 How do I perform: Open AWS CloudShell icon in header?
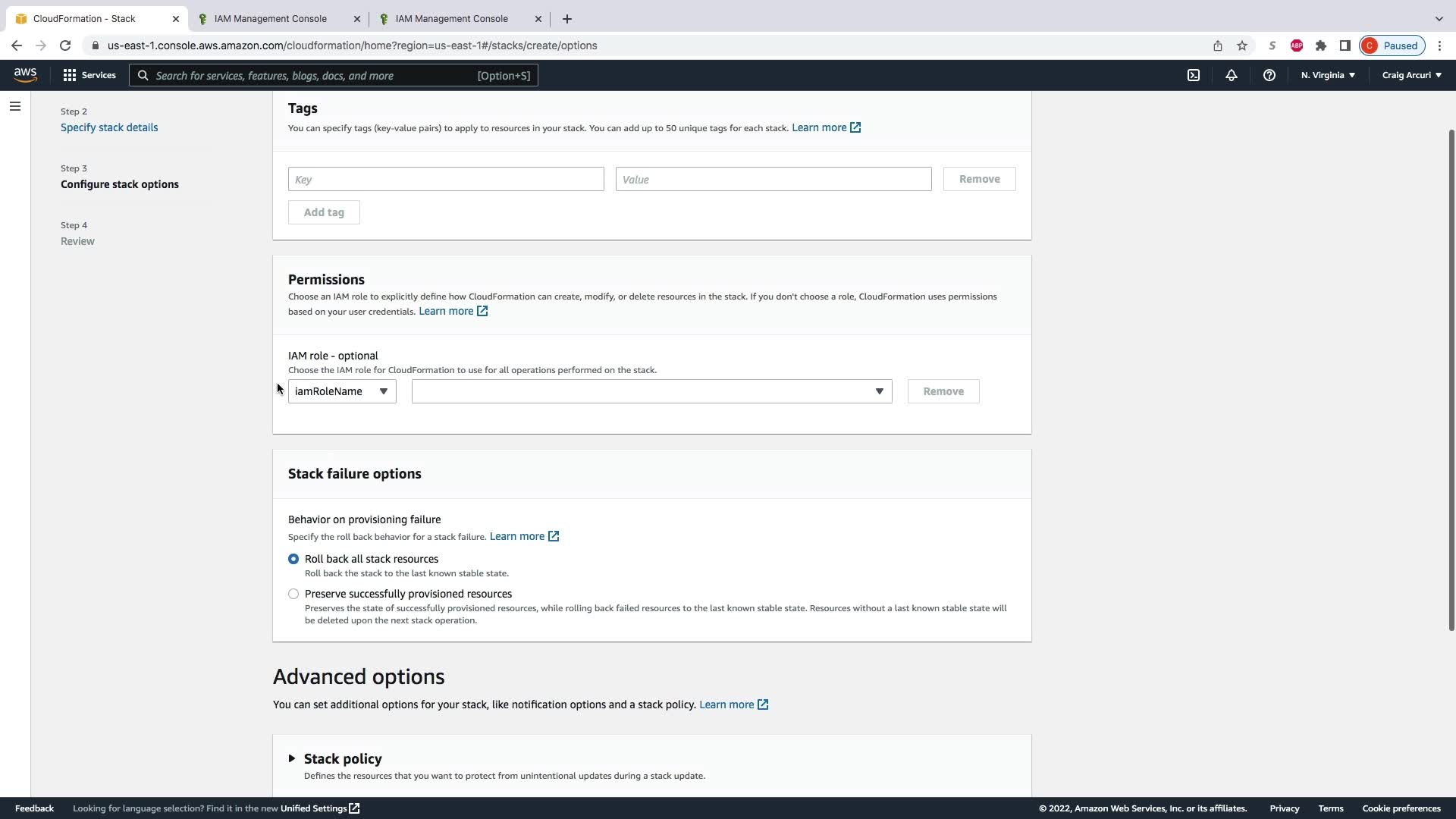(x=1194, y=75)
